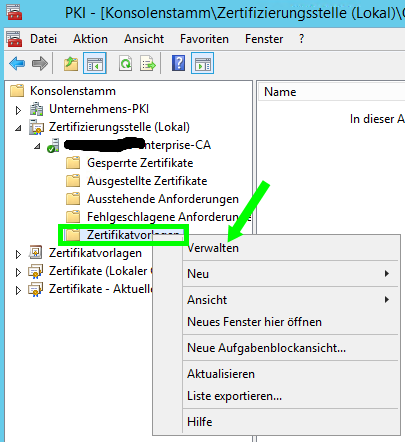This screenshot has height=442, width=405.
Task: Open the Aktion menu
Action: 90,39
